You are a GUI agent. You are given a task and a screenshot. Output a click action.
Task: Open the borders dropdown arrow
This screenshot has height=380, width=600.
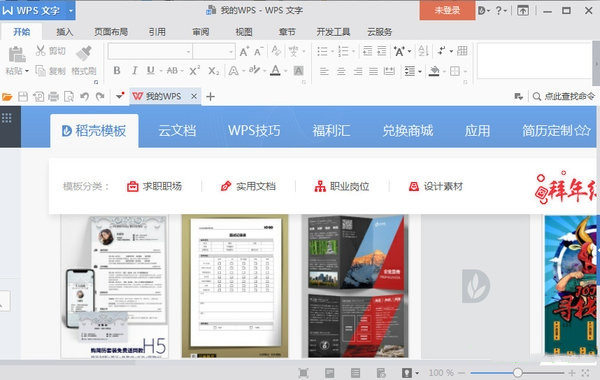(x=465, y=71)
